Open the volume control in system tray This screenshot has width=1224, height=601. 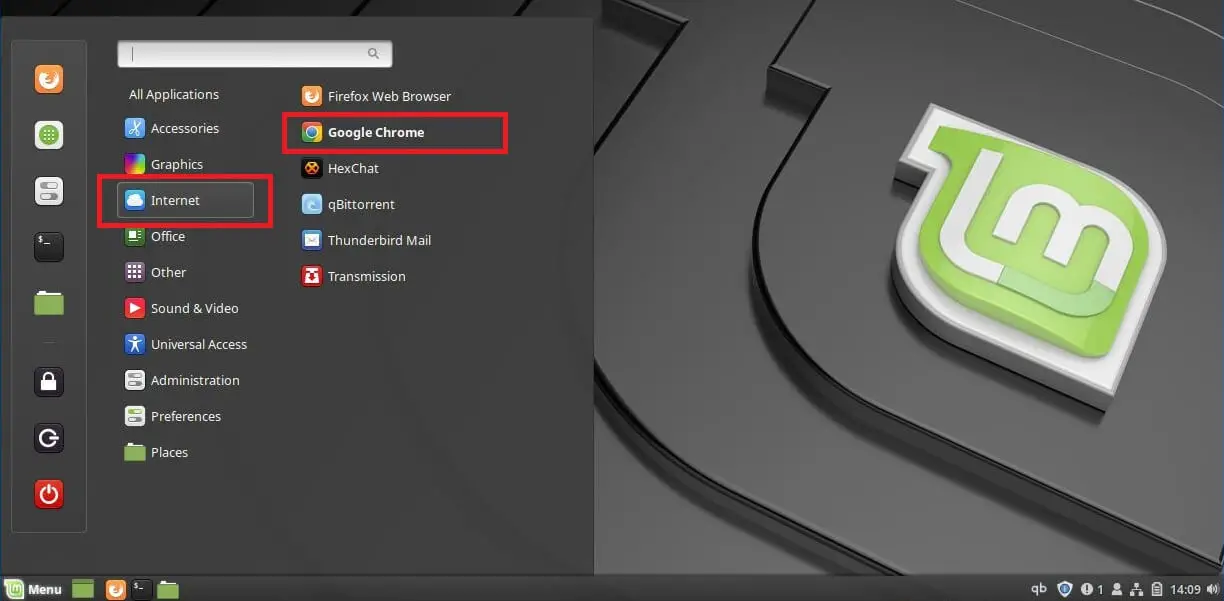tap(1211, 589)
